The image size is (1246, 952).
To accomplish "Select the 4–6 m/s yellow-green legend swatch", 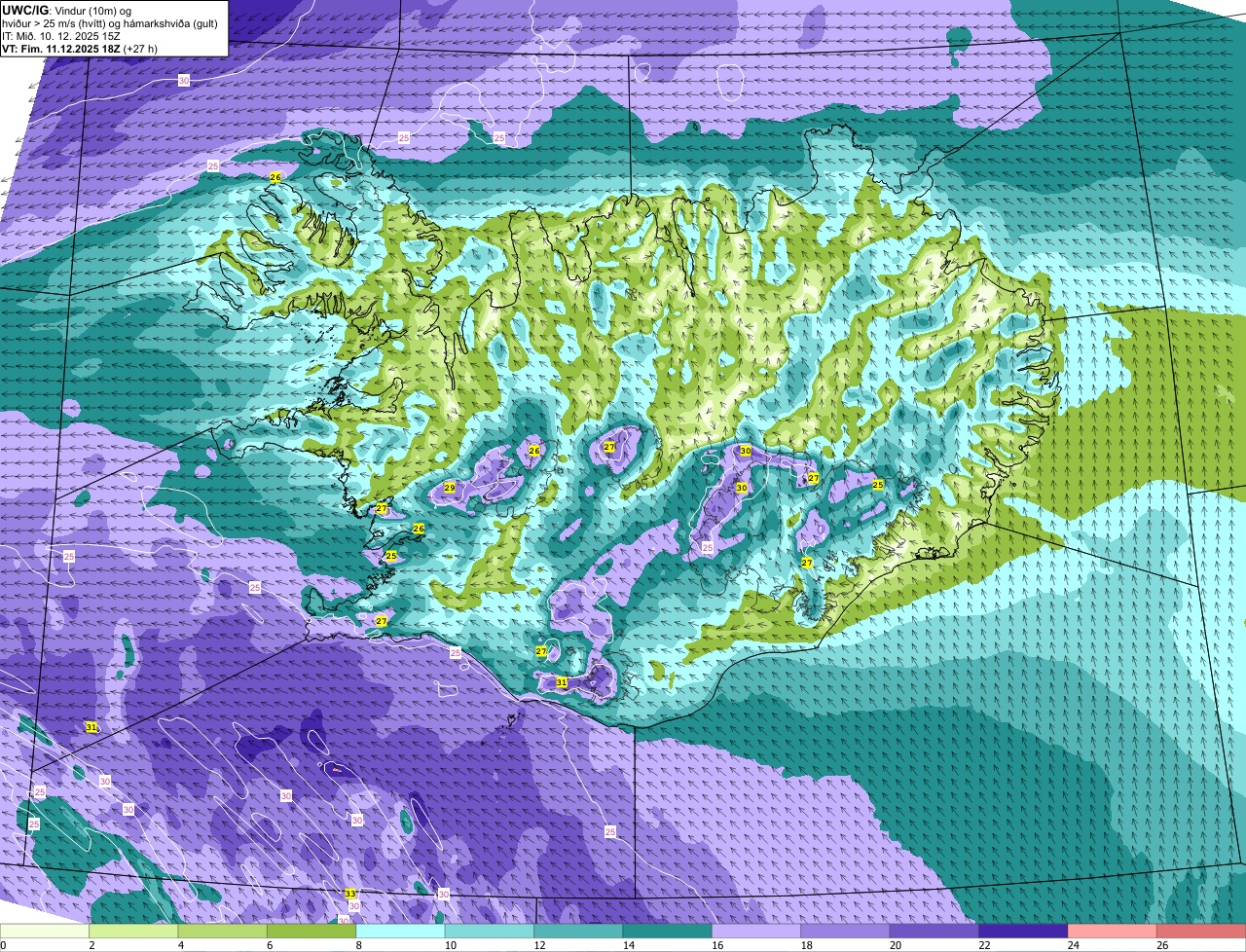I will point(223,932).
